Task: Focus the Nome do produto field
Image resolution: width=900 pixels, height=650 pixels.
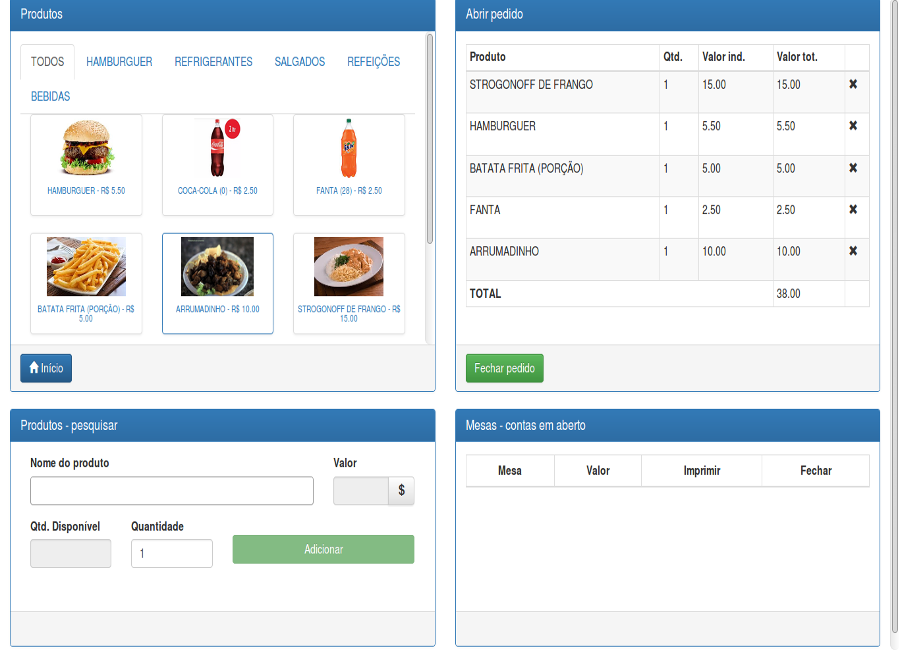Action: pos(172,491)
